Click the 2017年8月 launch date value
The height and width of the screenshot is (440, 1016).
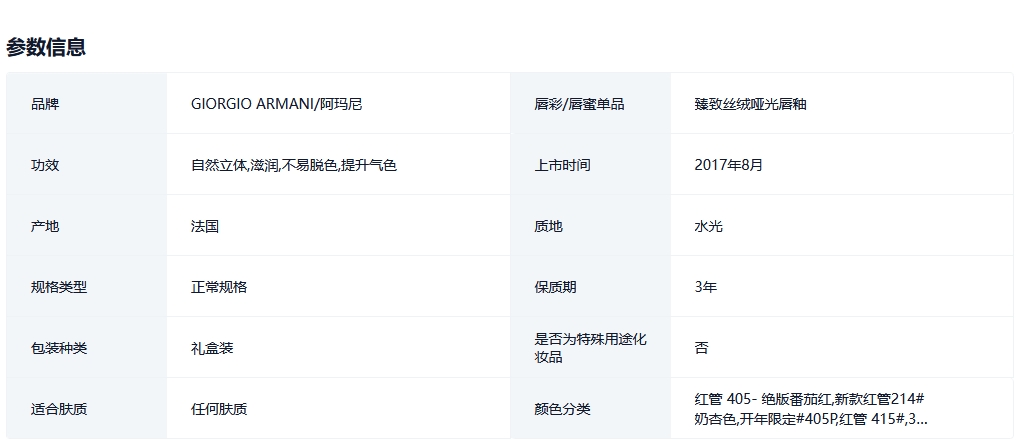click(x=728, y=165)
